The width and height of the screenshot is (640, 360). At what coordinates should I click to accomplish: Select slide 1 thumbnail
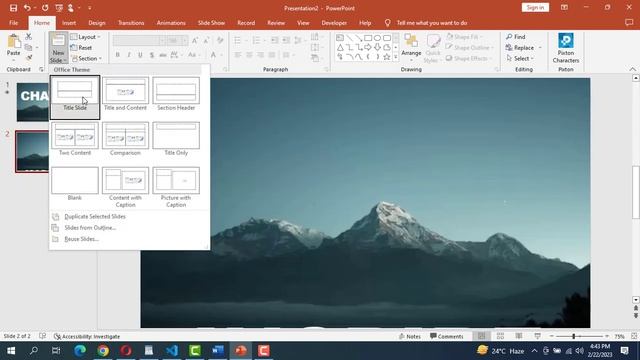click(x=33, y=102)
